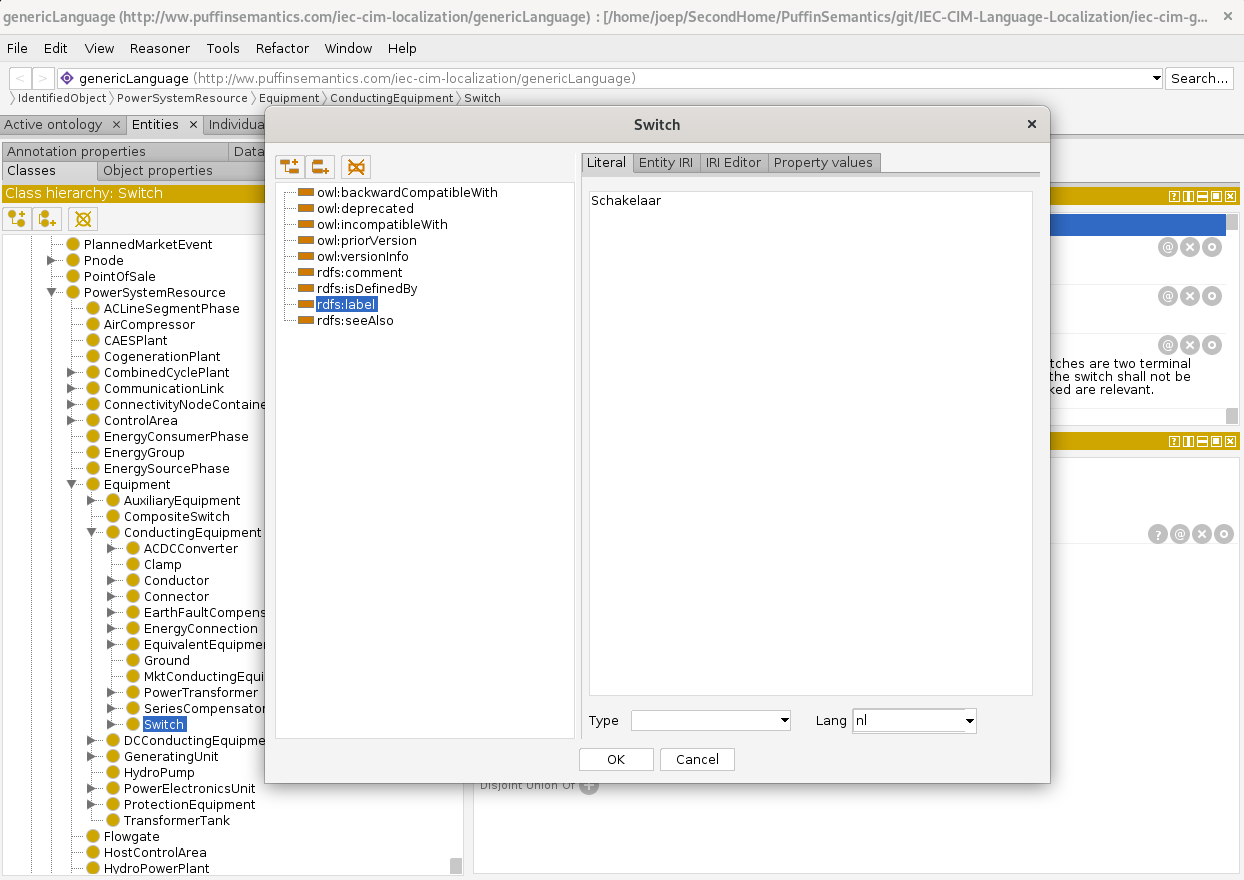
Task: Select the CompositeSwitch class
Action: click(177, 516)
